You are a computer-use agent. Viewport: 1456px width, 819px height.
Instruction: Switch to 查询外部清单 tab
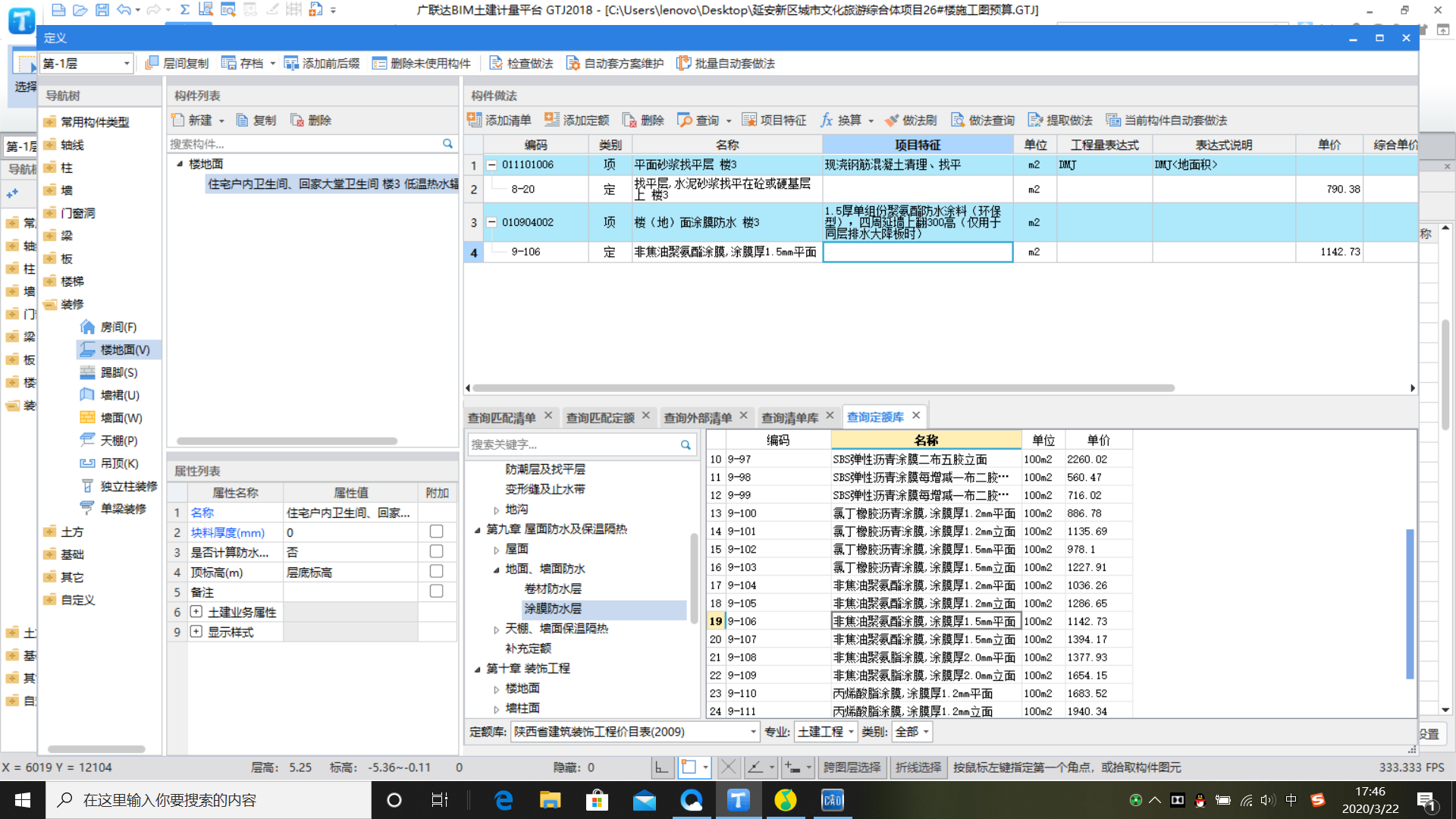[698, 417]
